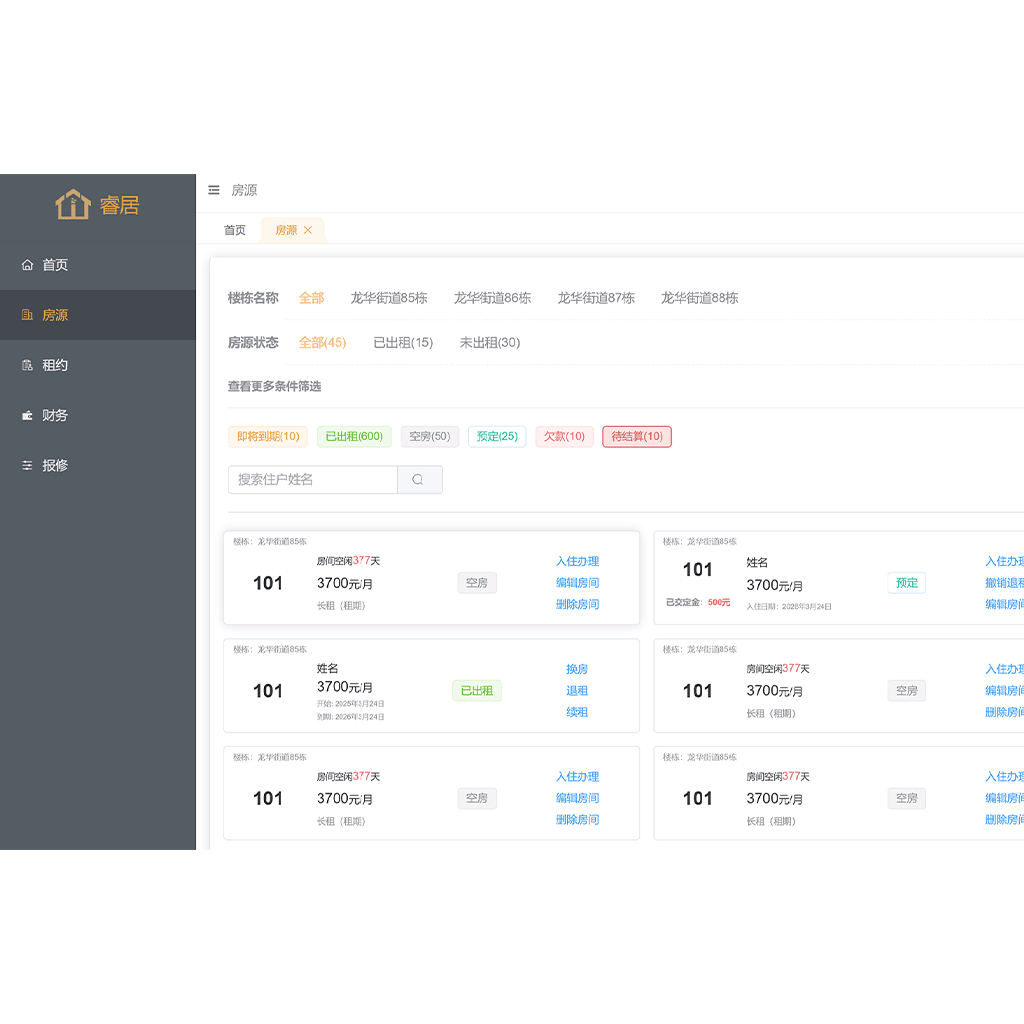Image resolution: width=1024 pixels, height=1024 pixels.
Task: Toggle the 即将到期(10) tag filter
Action: click(x=268, y=437)
